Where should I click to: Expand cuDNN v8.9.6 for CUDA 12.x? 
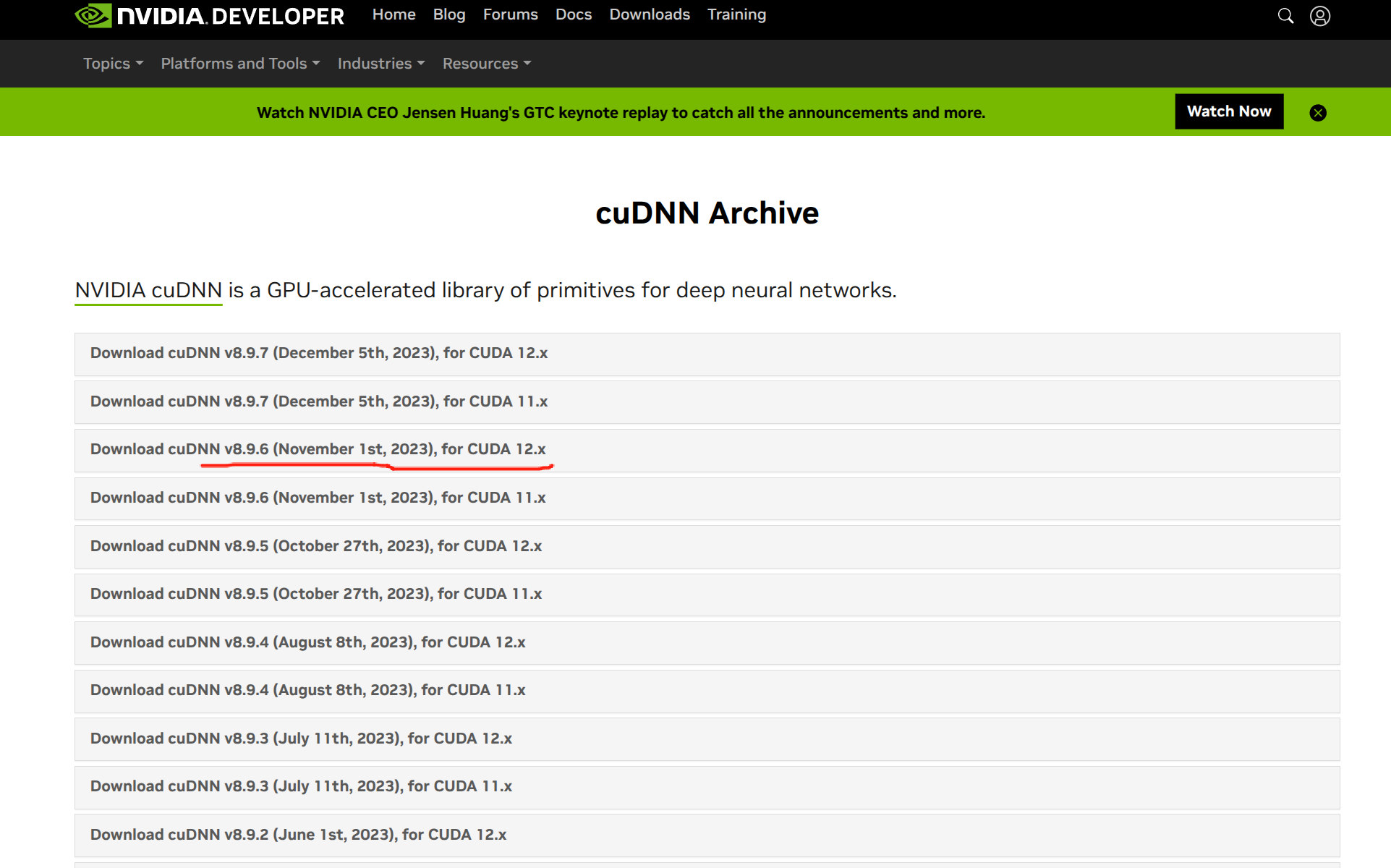(318, 449)
